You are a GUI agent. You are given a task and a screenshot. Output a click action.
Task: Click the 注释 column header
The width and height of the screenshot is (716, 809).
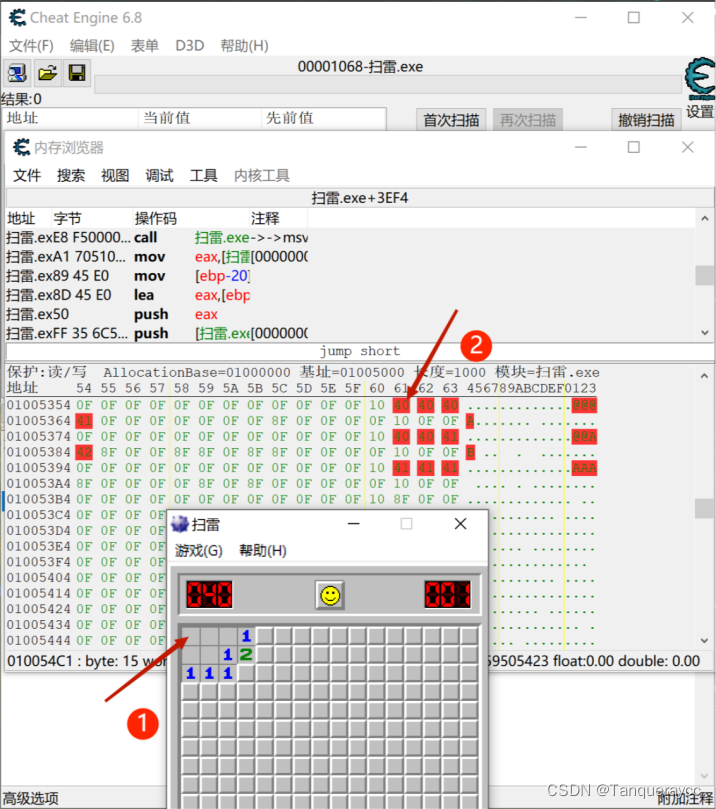click(279, 218)
